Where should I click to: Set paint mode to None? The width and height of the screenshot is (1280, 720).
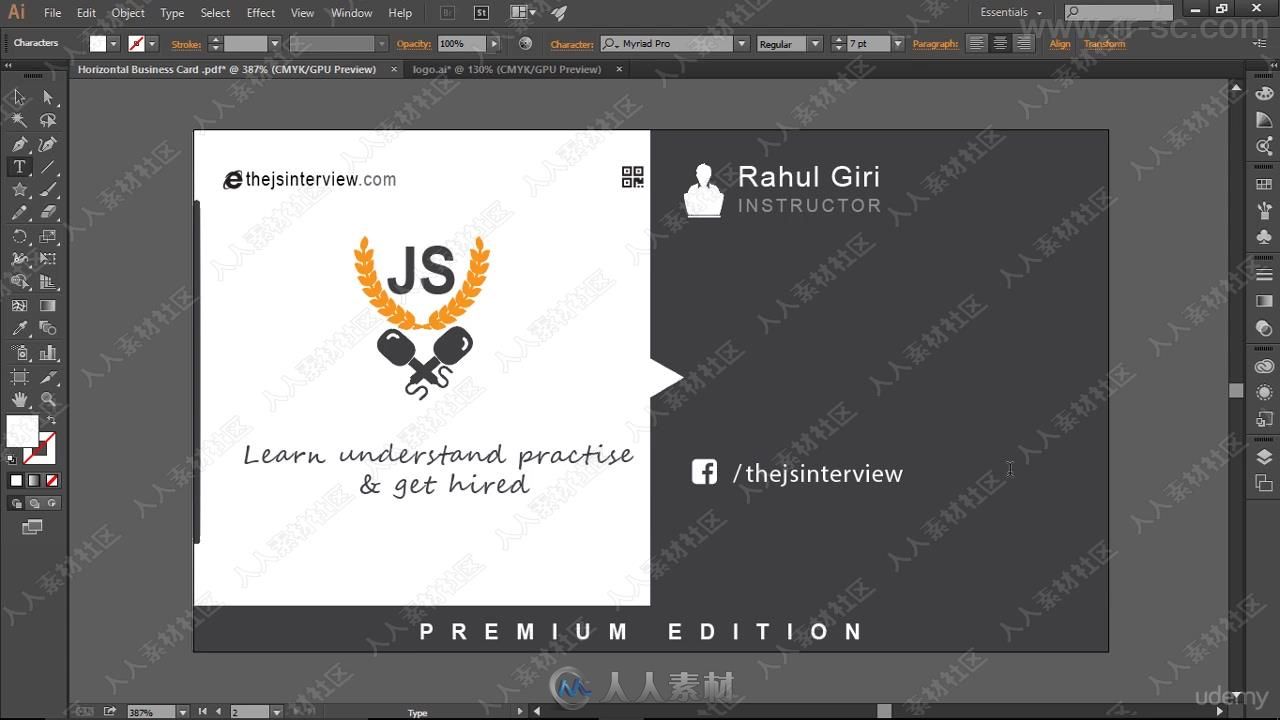[x=52, y=481]
